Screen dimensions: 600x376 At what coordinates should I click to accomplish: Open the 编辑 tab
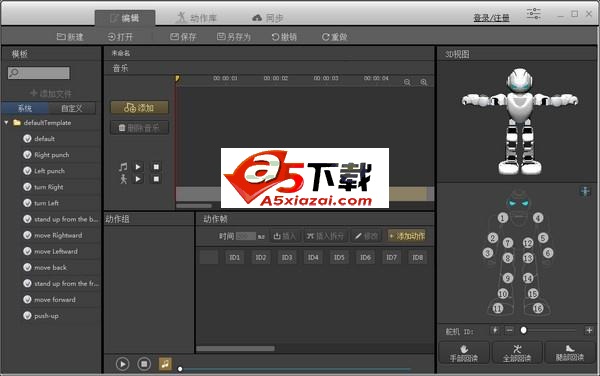[x=125, y=18]
